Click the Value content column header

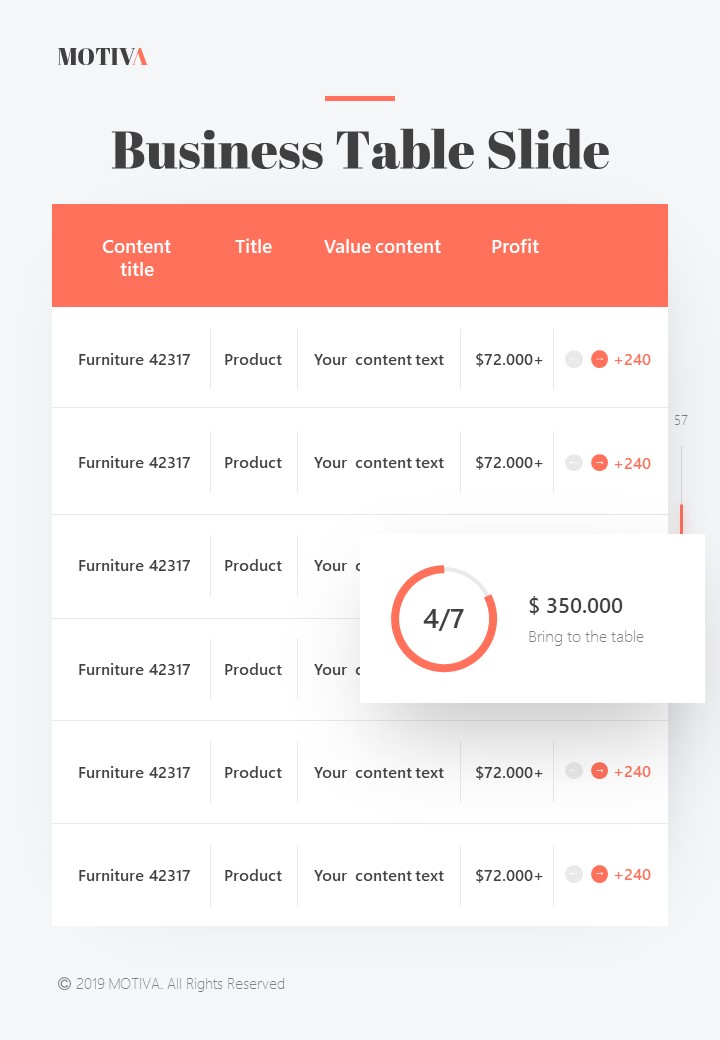pyautogui.click(x=382, y=246)
